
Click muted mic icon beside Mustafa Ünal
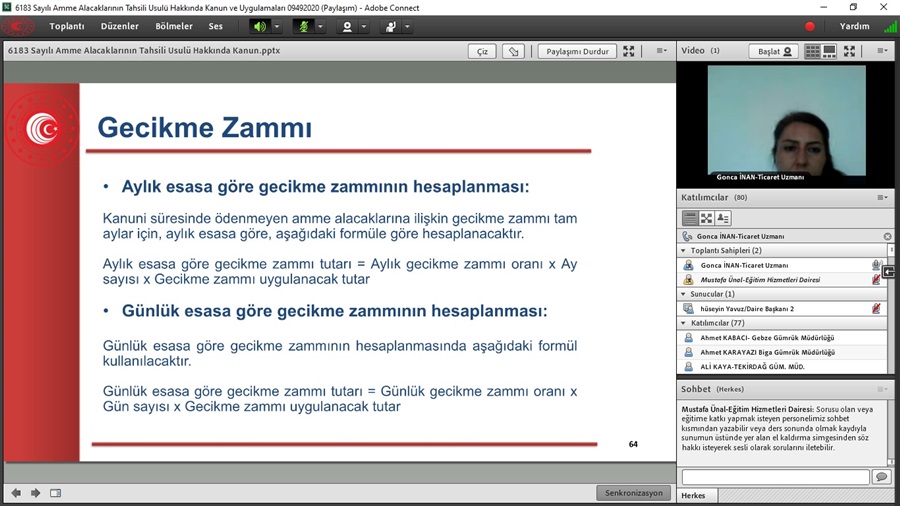point(876,280)
